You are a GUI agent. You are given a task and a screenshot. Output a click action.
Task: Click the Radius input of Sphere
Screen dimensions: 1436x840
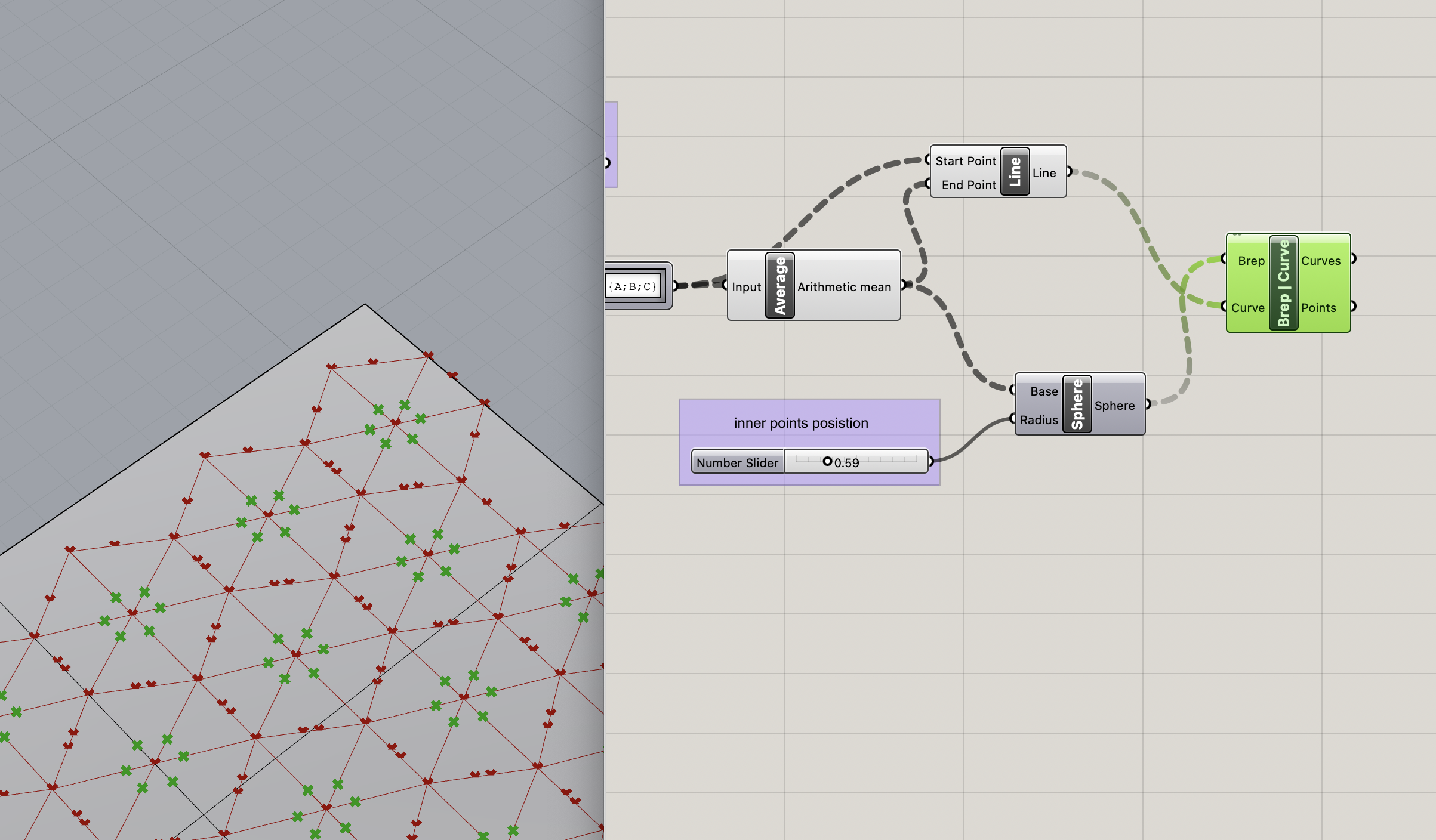1039,420
